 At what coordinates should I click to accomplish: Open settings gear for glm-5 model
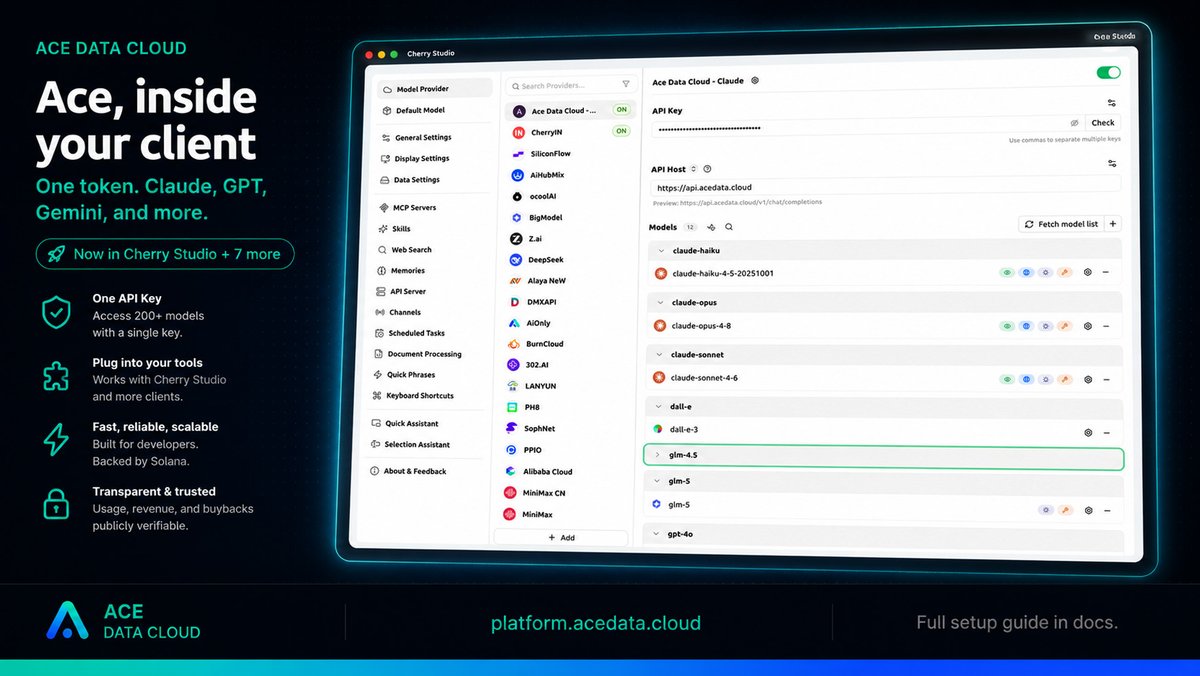(x=1088, y=509)
